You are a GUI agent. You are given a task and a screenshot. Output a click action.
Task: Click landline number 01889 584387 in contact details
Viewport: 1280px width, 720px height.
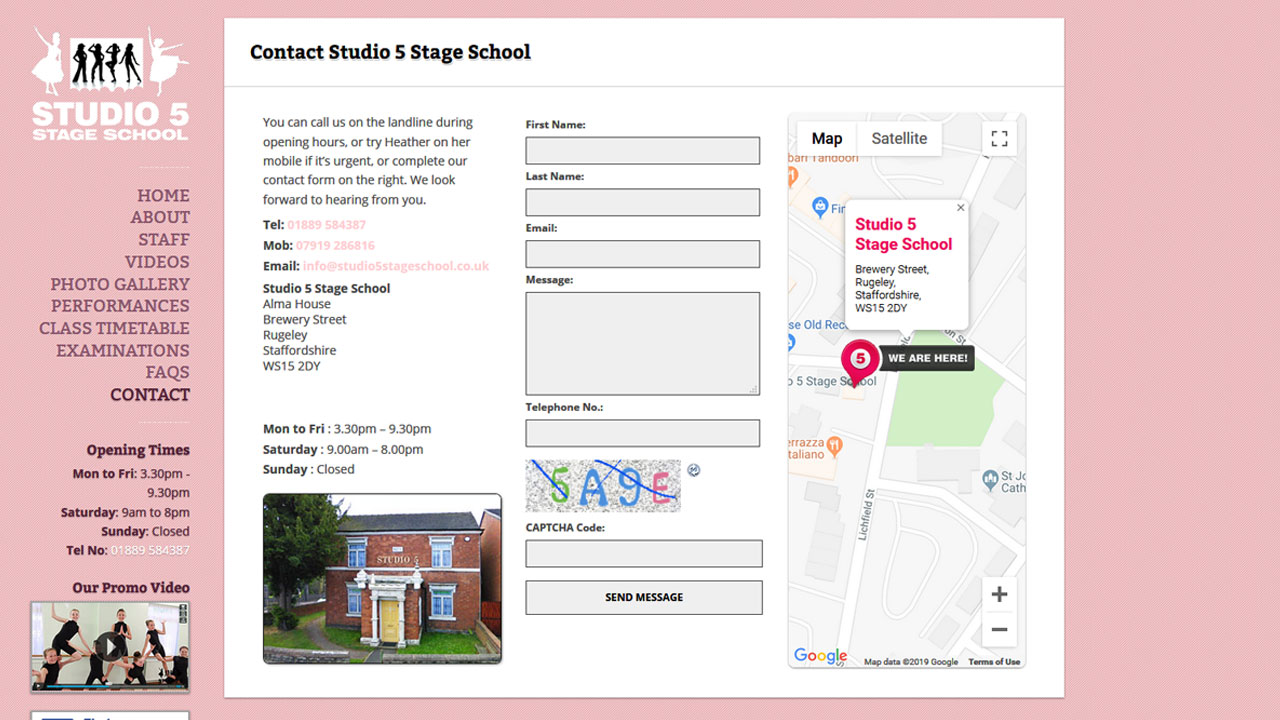[327, 225]
